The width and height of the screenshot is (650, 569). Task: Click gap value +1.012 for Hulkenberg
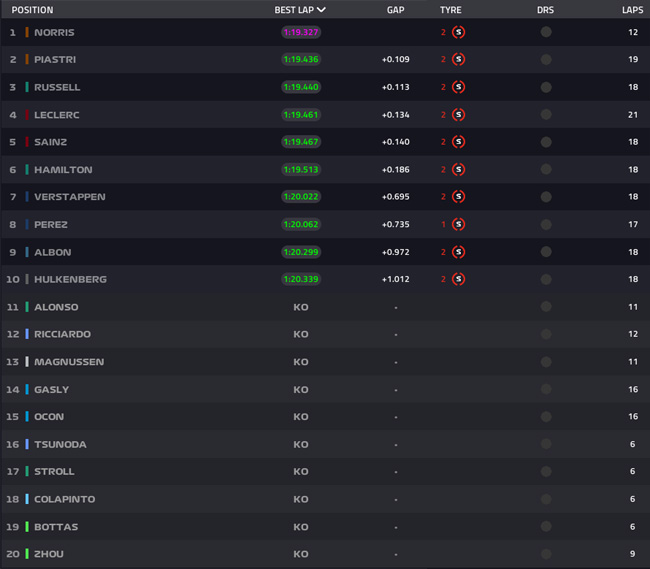[x=395, y=279]
